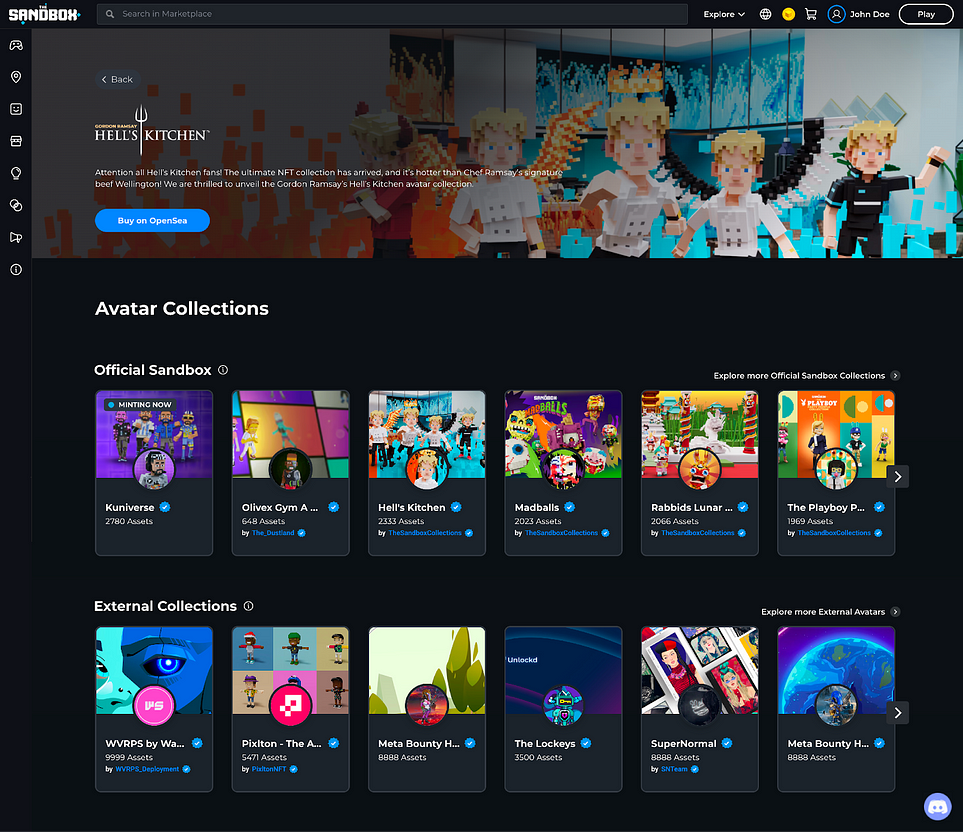Open Hell's Kitchen collection thumbnail

coord(427,434)
